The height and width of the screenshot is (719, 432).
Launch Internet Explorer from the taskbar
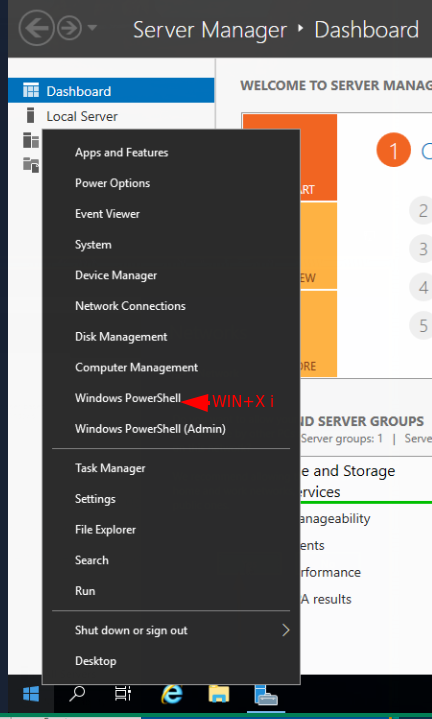172,694
